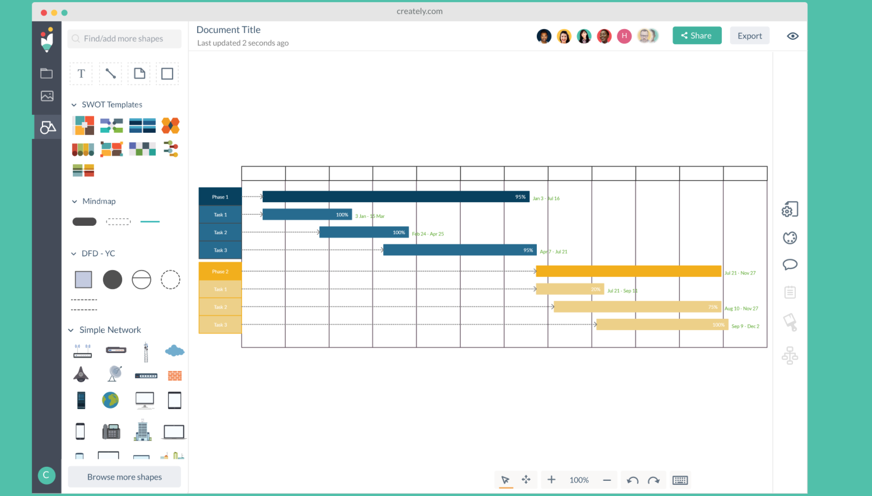Select the Note/page shape tool
Image resolution: width=872 pixels, height=496 pixels.
[x=139, y=73]
